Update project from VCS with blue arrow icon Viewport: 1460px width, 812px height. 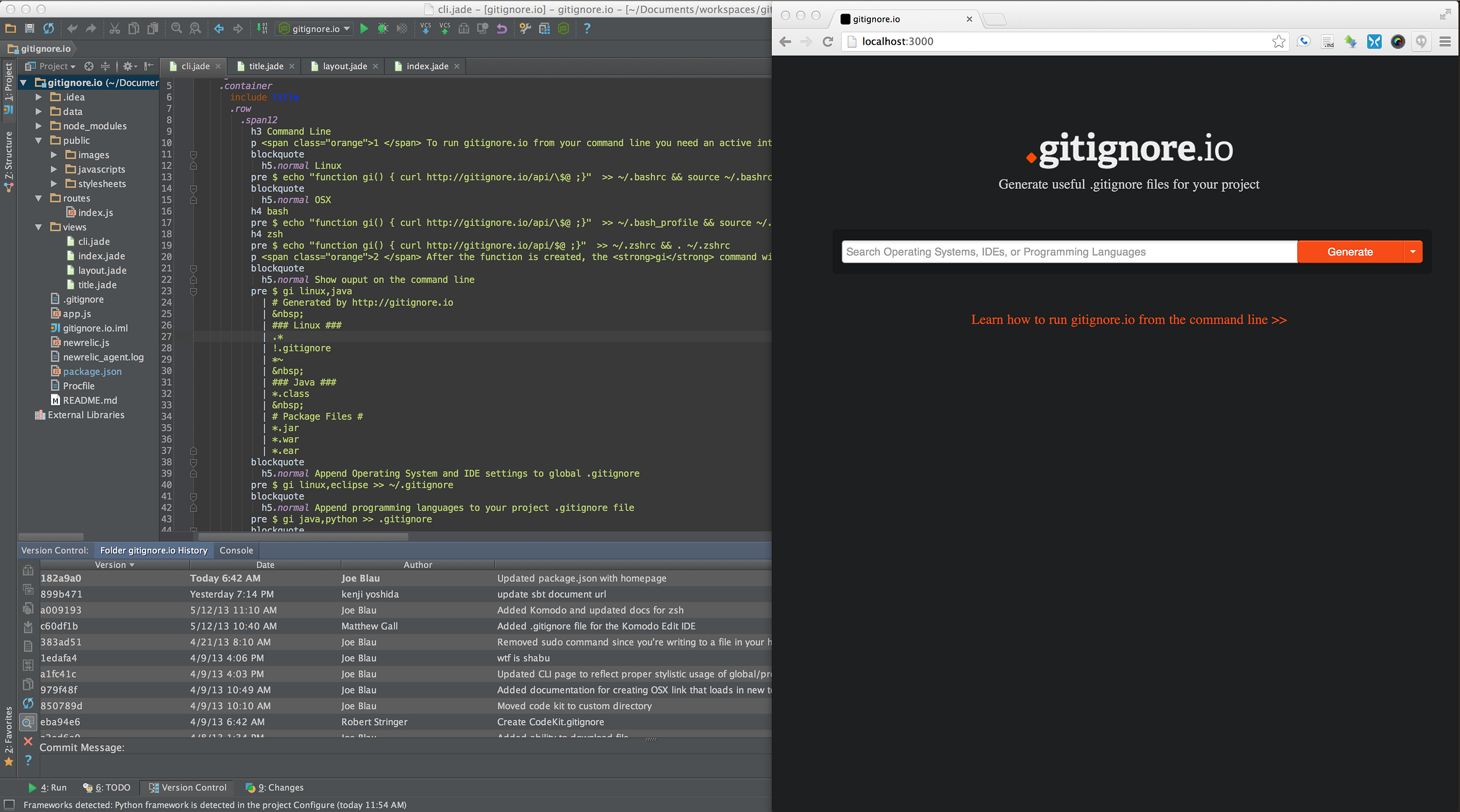(x=425, y=28)
